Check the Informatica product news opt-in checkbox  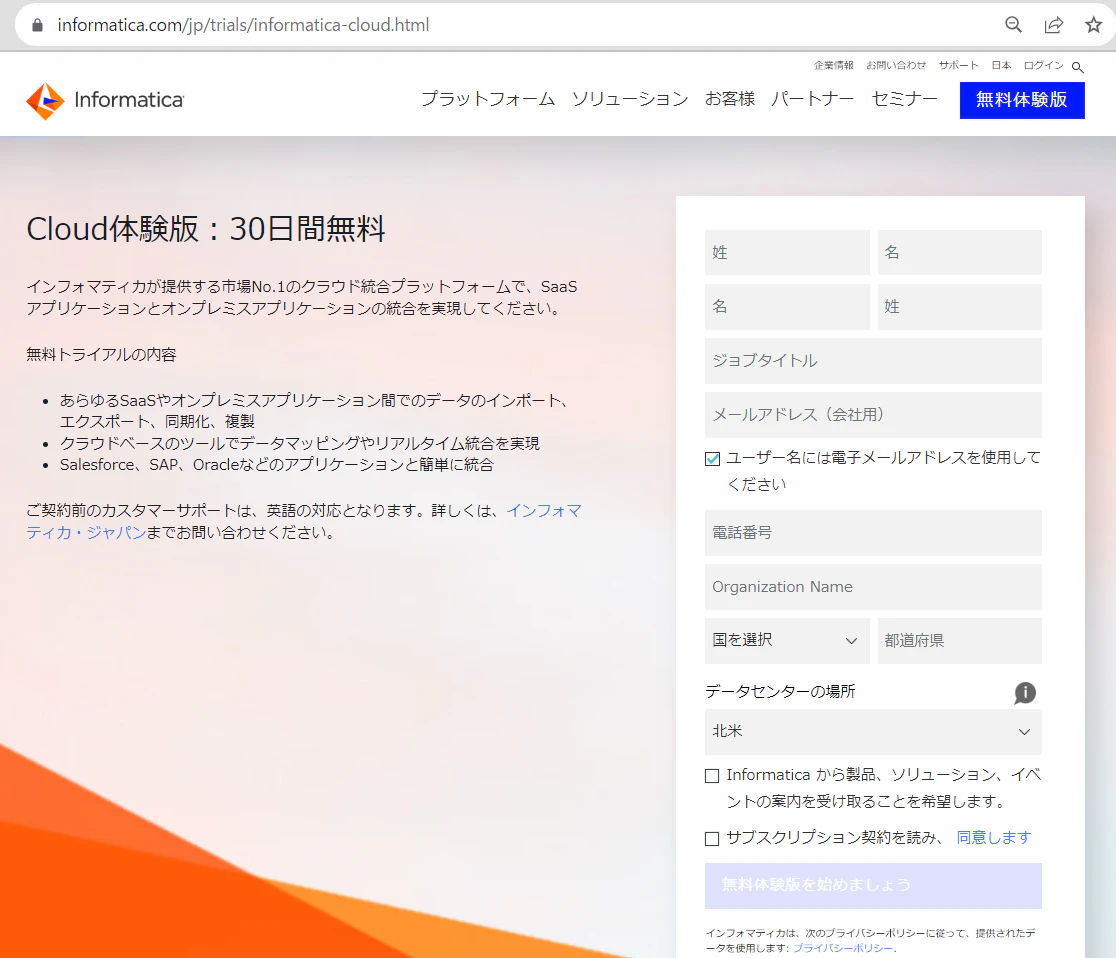coord(712,776)
